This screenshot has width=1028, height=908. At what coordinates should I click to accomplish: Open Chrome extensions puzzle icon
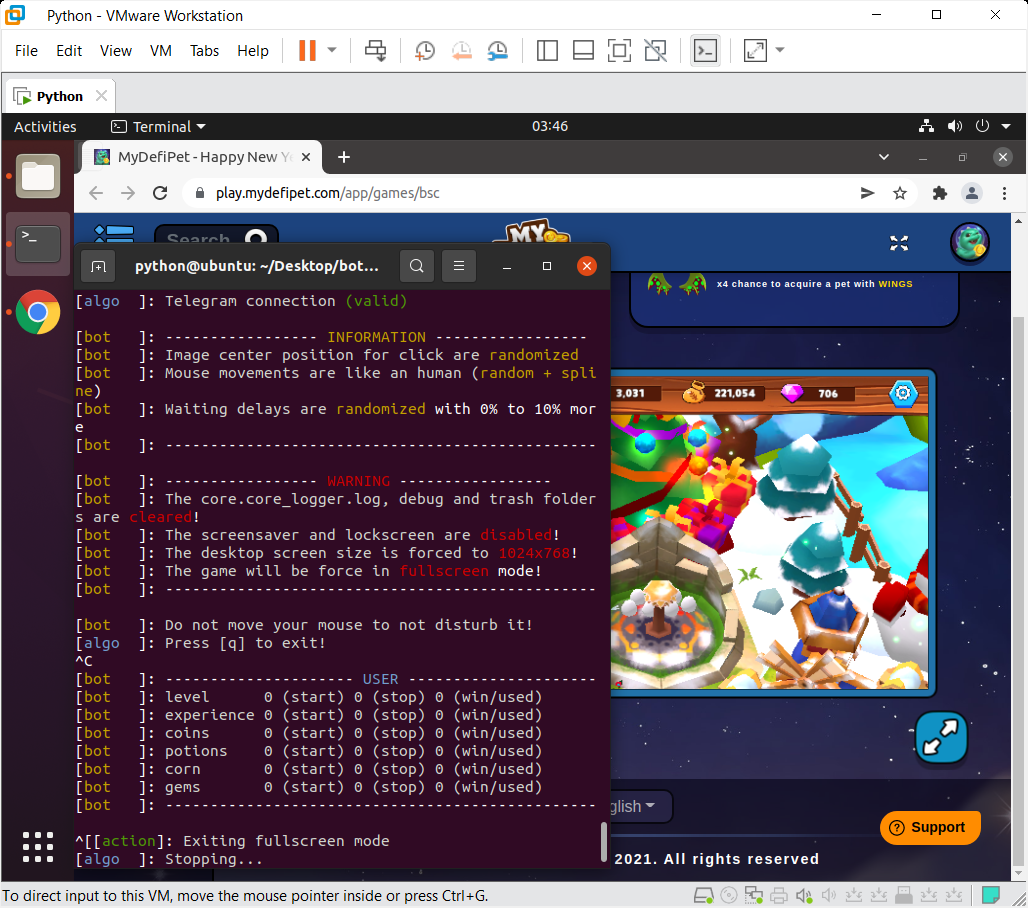(x=939, y=193)
